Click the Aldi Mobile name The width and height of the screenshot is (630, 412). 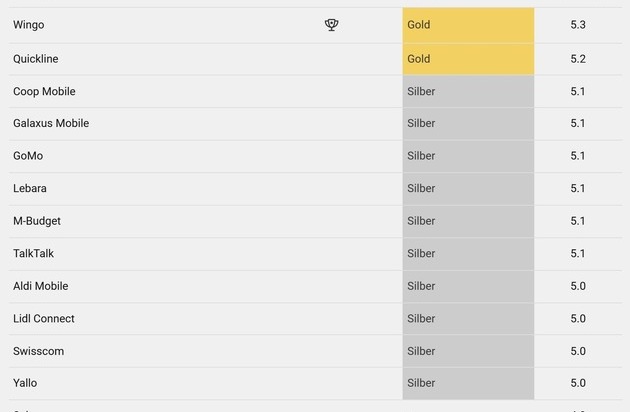pyautogui.click(x=41, y=286)
